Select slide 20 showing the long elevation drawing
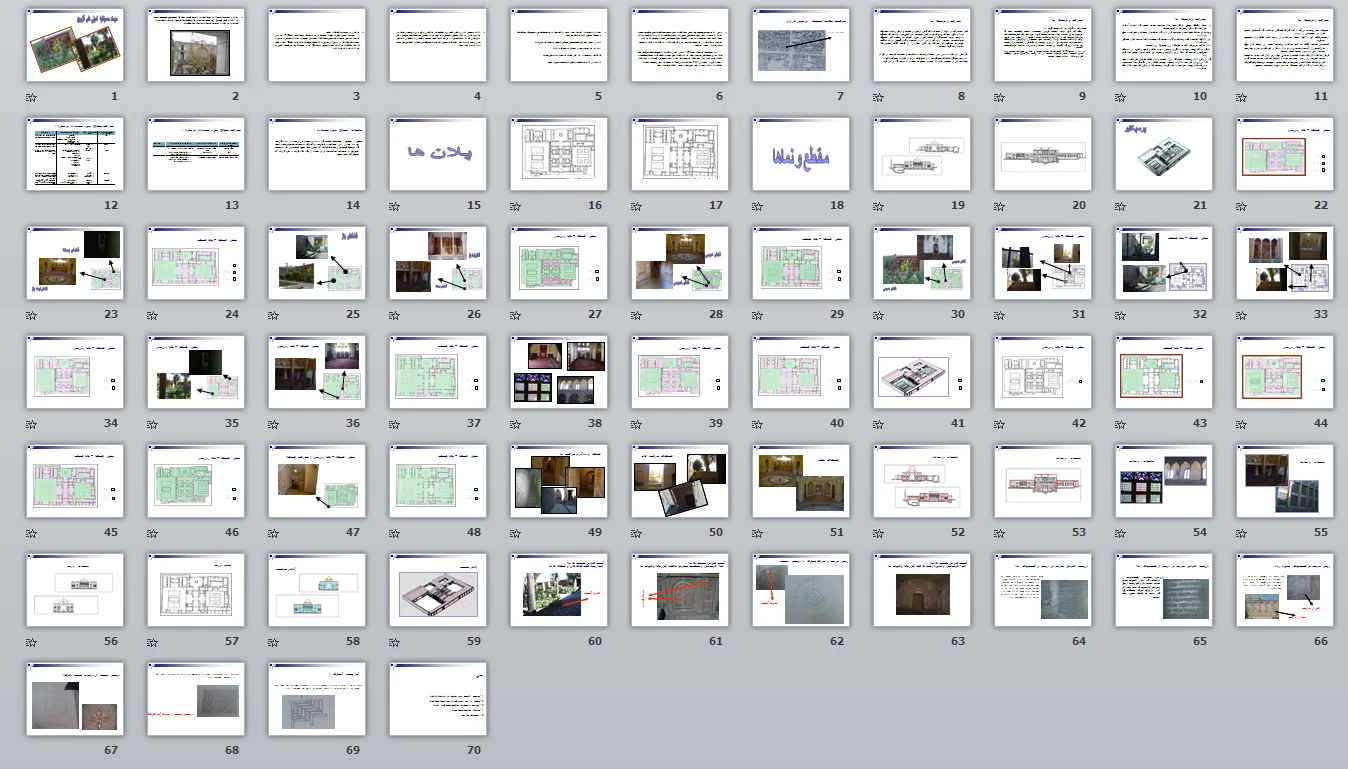The image size is (1348, 769). [1043, 154]
